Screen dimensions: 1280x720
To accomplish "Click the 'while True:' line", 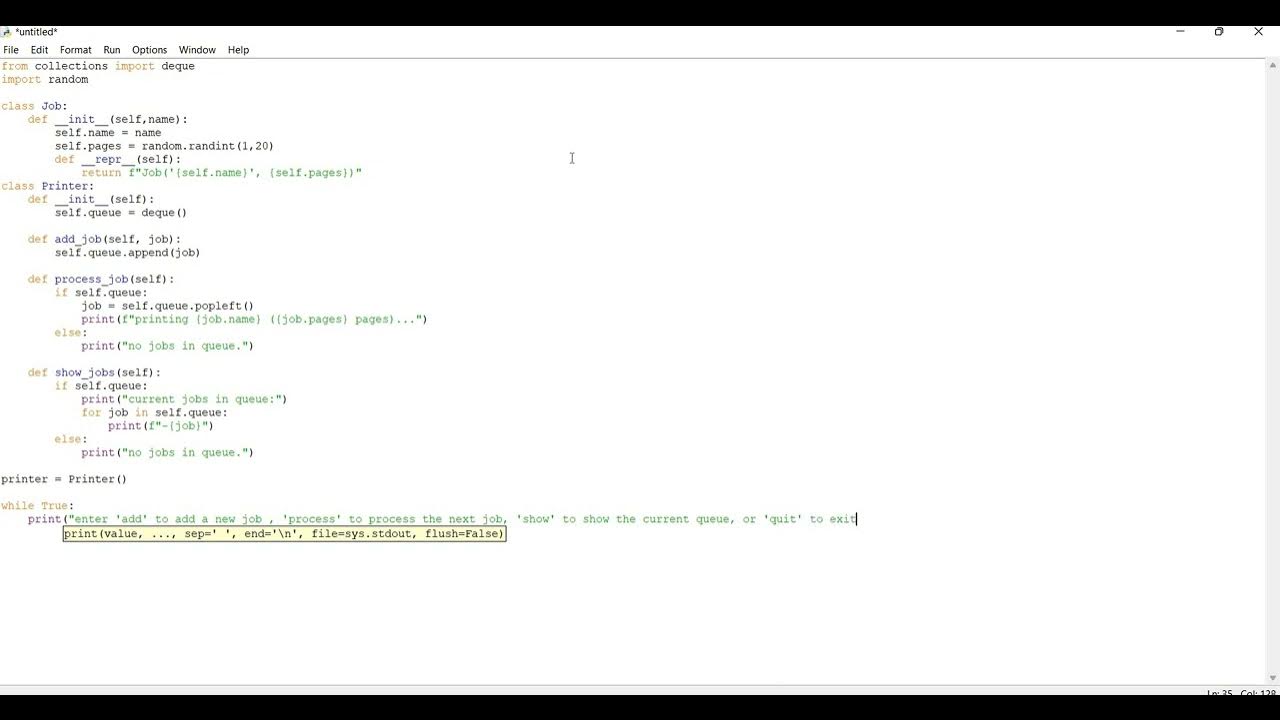I will click(x=38, y=506).
